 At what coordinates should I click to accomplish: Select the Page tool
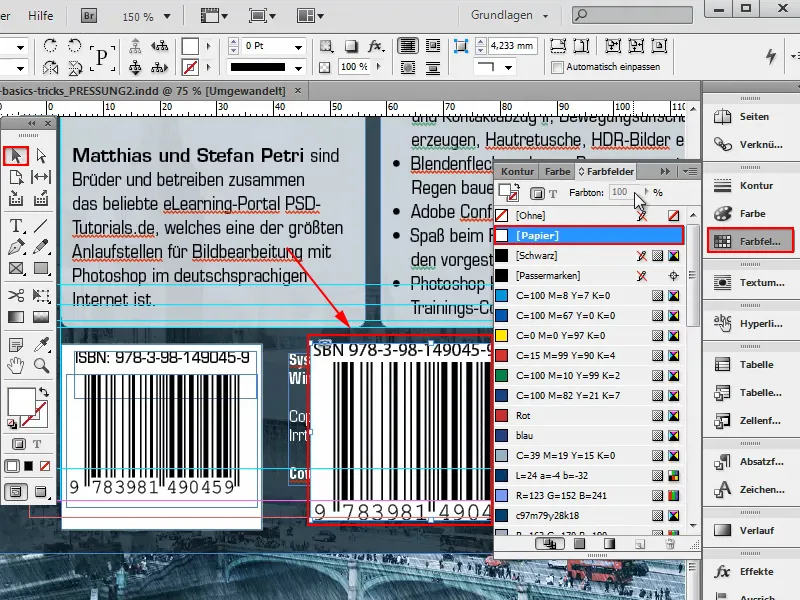pyautogui.click(x=16, y=177)
